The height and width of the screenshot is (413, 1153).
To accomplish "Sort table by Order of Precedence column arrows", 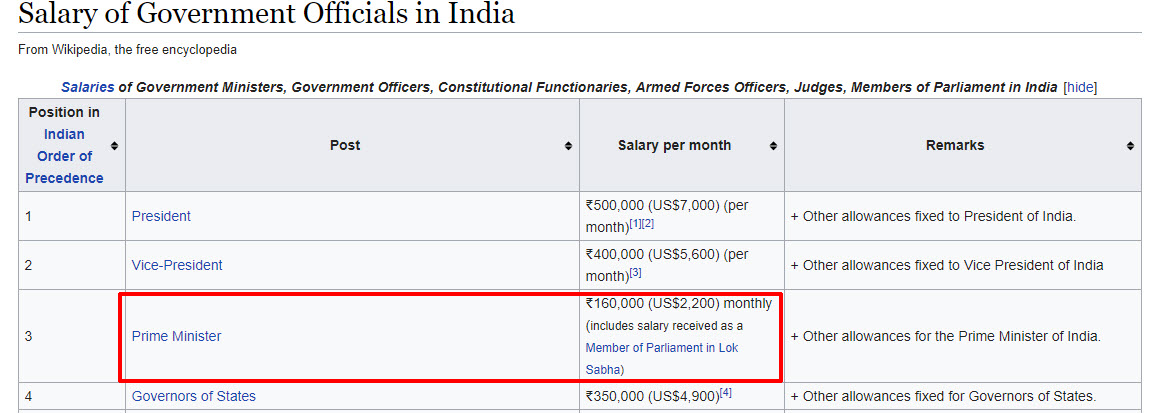I will [x=114, y=146].
